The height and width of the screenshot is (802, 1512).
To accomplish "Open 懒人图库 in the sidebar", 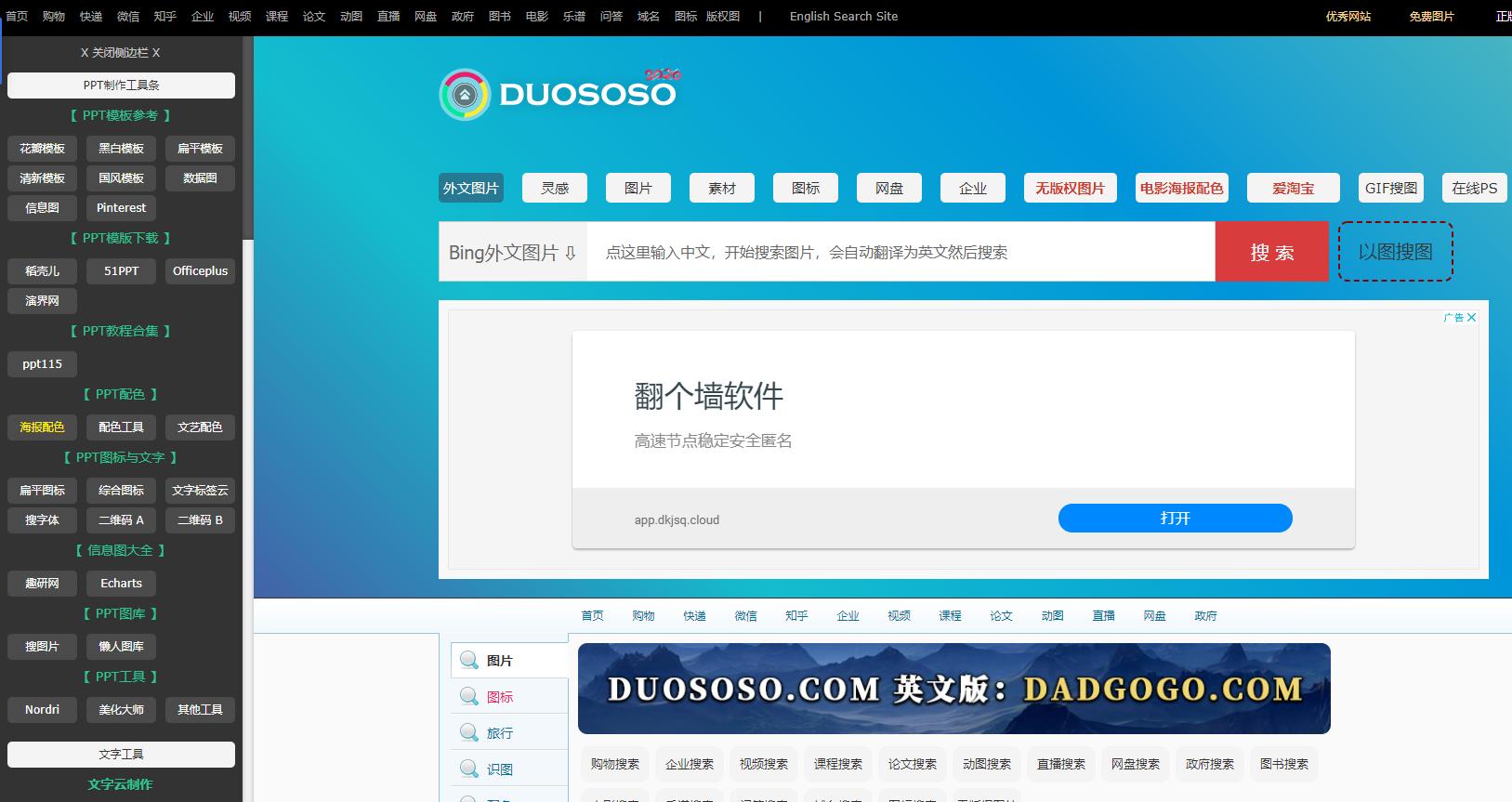I will (x=121, y=647).
